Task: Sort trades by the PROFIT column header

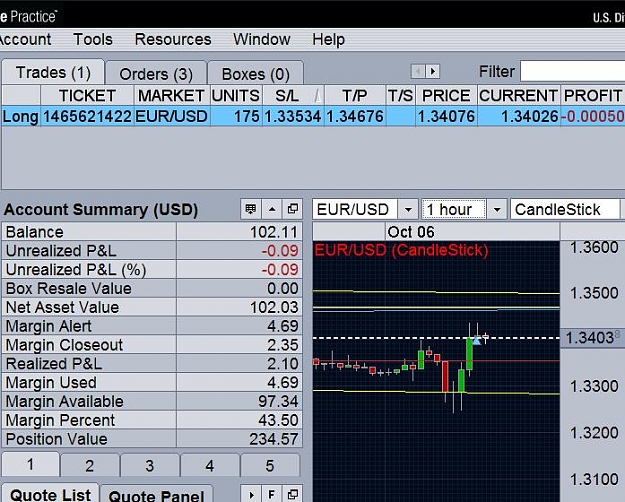Action: coord(593,96)
